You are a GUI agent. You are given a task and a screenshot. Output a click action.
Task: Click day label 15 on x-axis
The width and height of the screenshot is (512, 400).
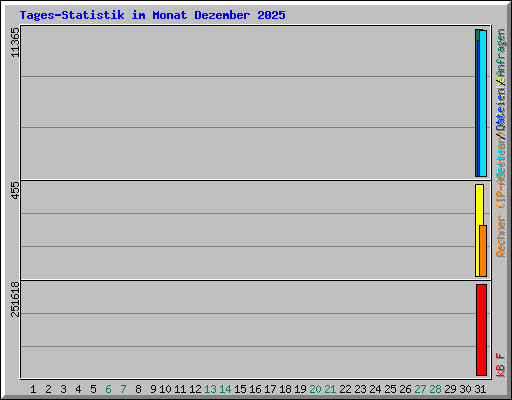point(240,389)
